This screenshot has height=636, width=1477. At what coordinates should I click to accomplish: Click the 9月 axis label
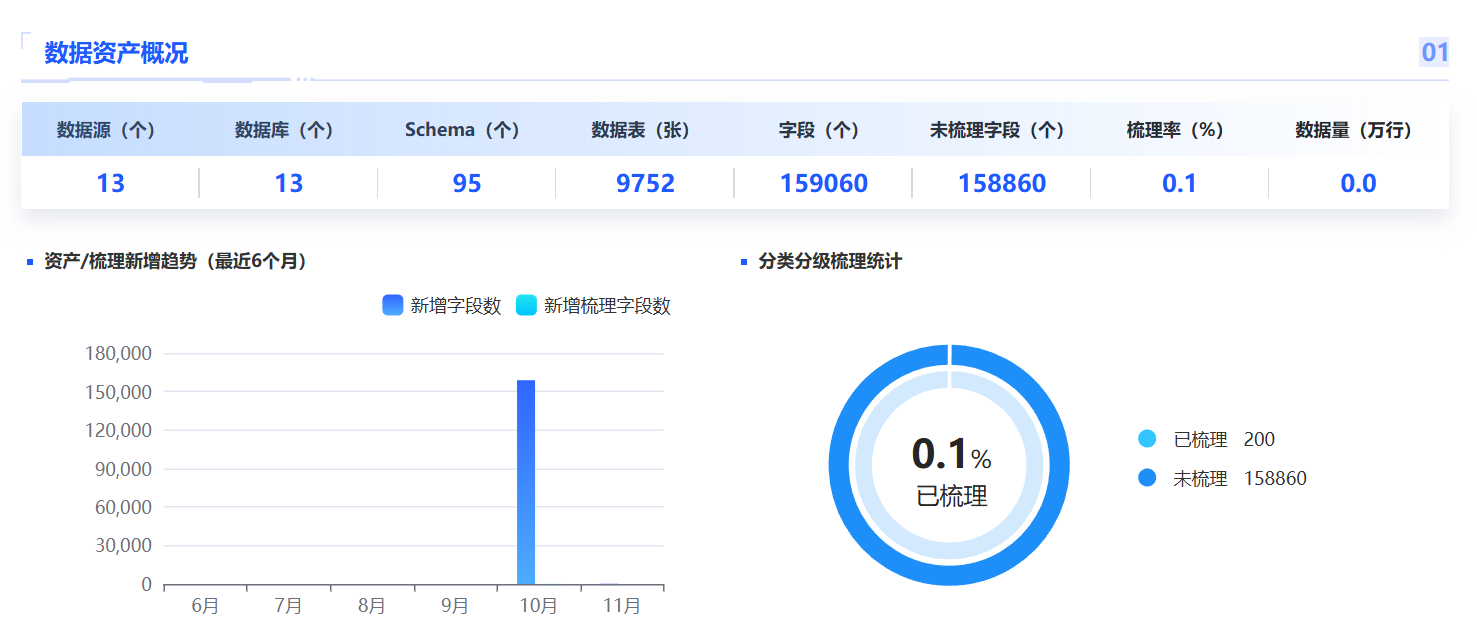pos(455,606)
